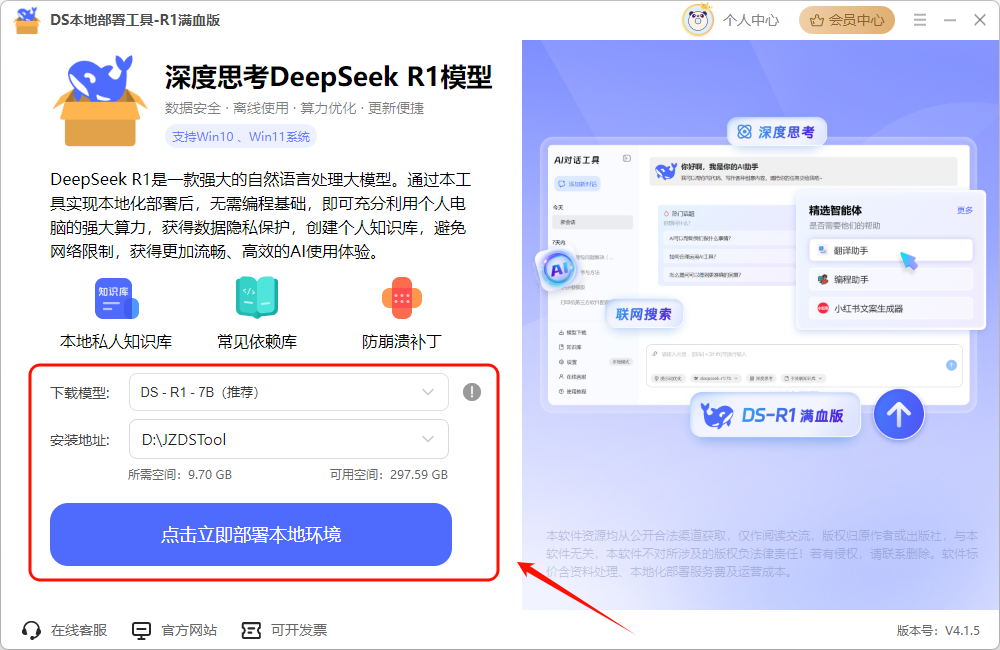
Task: Select 翻译助手 in the agents list
Action: [x=890, y=250]
